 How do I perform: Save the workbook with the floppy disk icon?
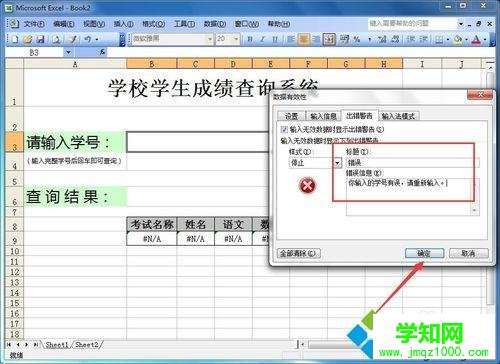40,40
